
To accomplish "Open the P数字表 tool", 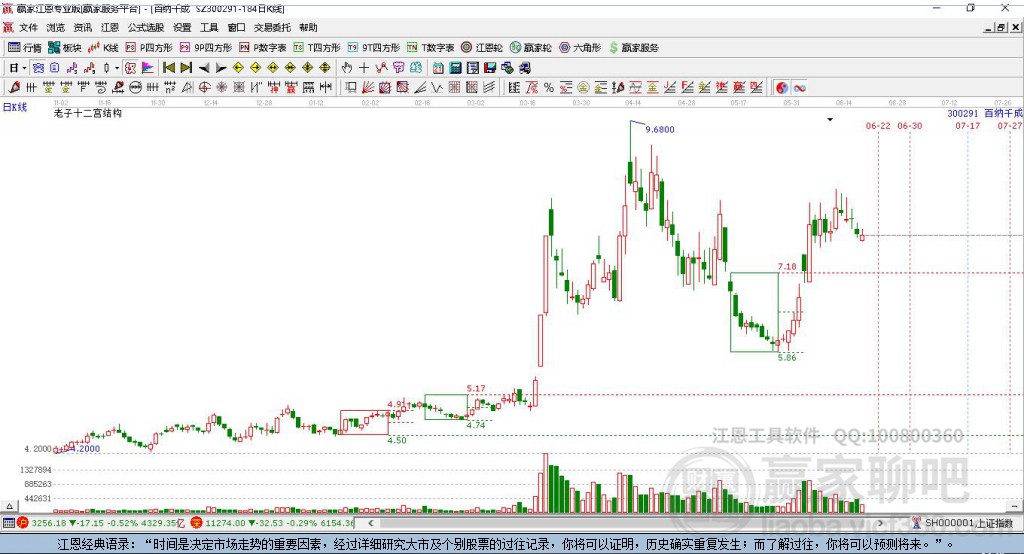I will [x=262, y=48].
